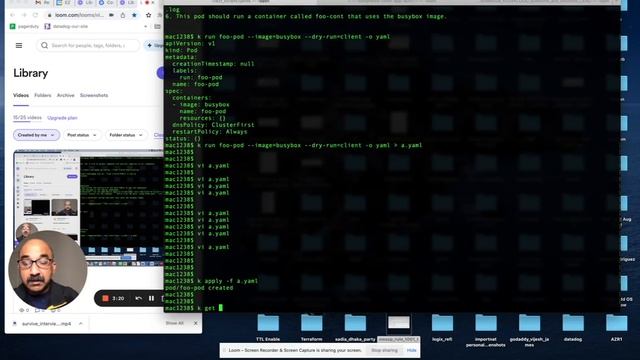The height and width of the screenshot is (360, 640).
Task: Open the important personal screenshots folder
Action: point(486,330)
